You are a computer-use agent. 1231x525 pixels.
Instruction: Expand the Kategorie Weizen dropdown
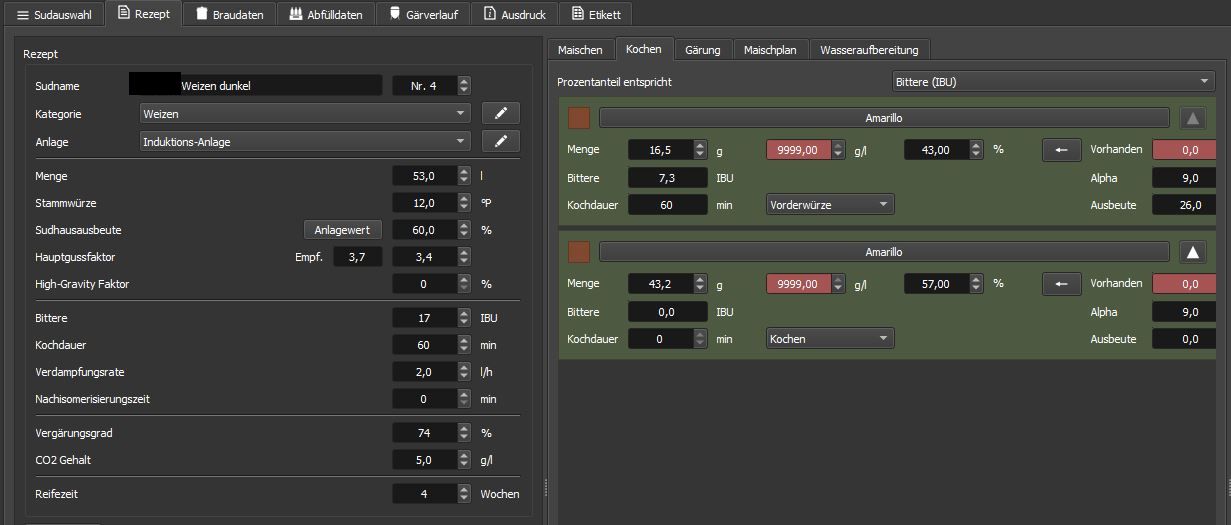[x=305, y=114]
